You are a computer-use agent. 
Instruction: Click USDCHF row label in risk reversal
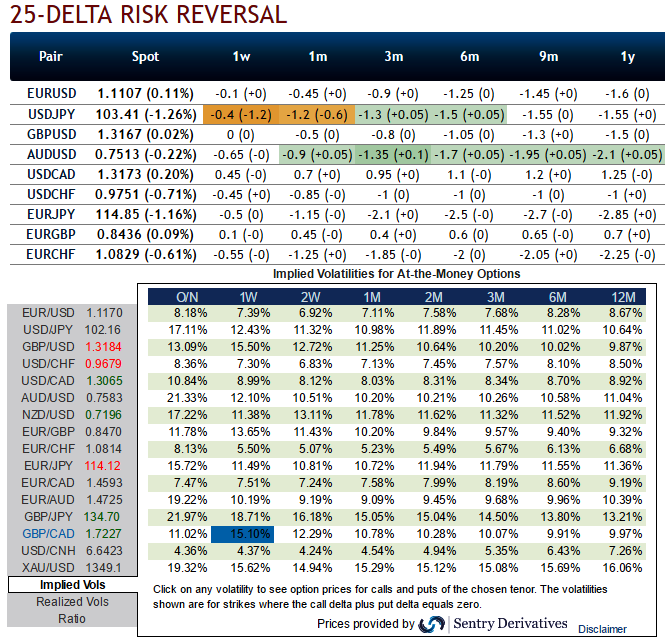point(51,195)
